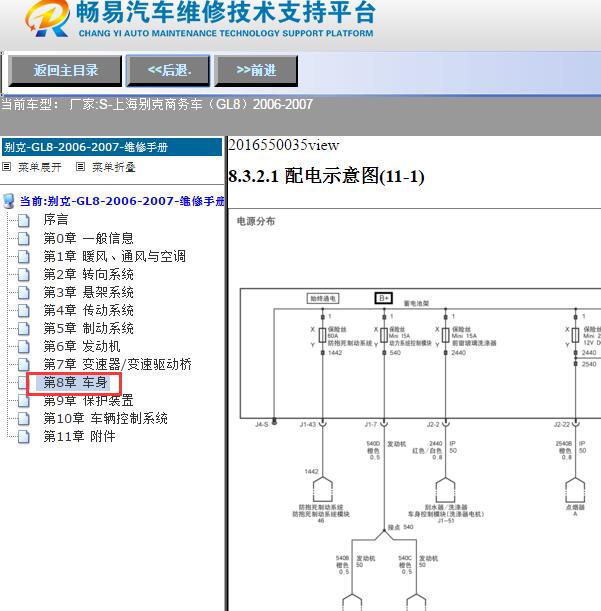601x611 pixels.
Task: Click the 菜单折叠 list icon
Action: [x=80, y=167]
